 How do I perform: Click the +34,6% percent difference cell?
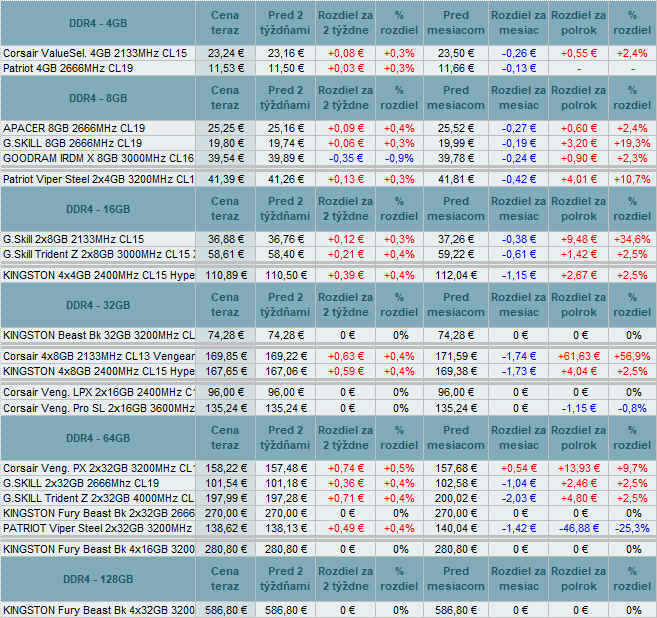[x=632, y=239]
